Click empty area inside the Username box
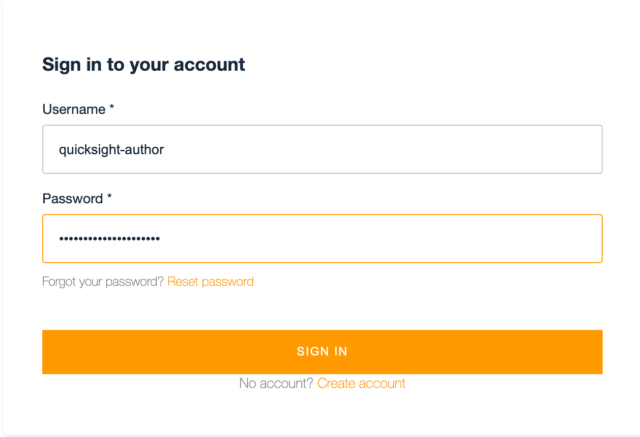Image resolution: width=640 pixels, height=437 pixels. click(384, 149)
